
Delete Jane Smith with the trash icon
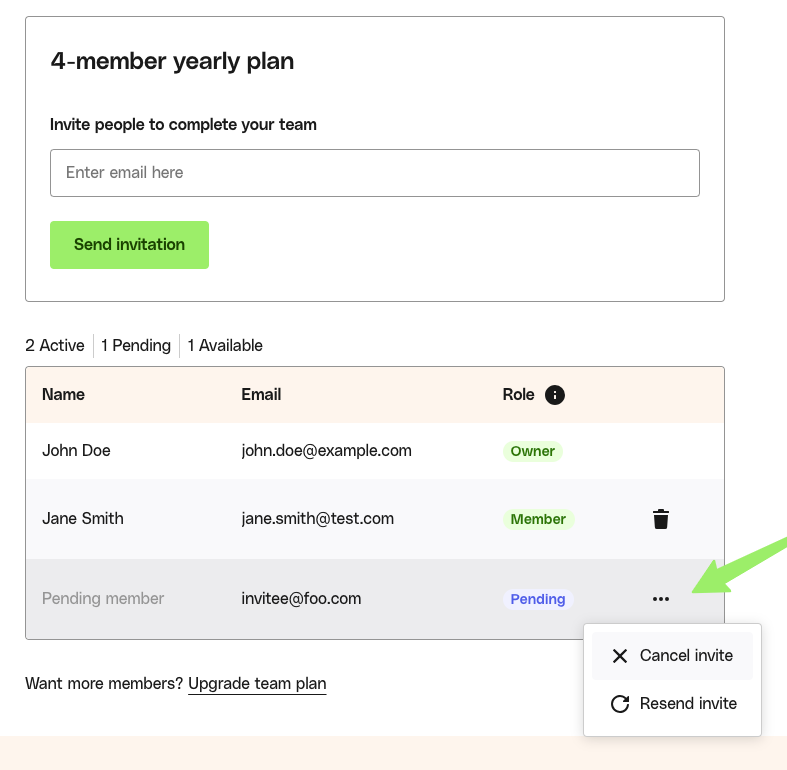click(661, 519)
